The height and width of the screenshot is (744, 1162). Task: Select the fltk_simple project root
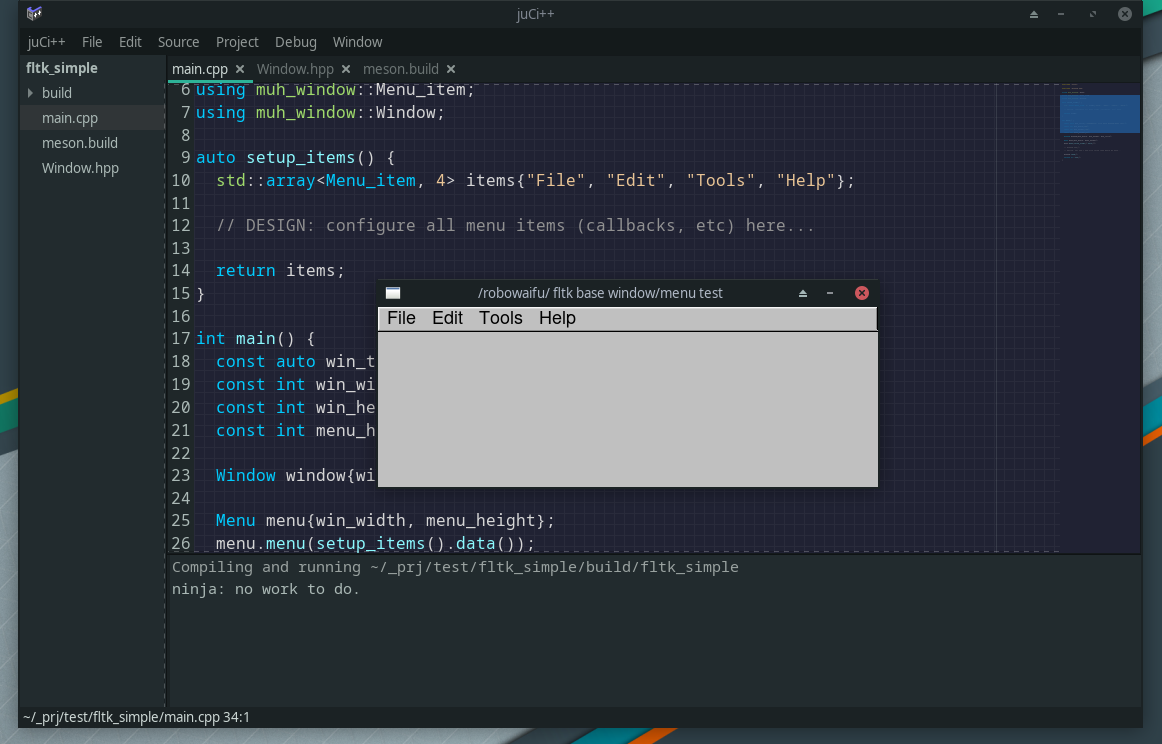point(62,67)
